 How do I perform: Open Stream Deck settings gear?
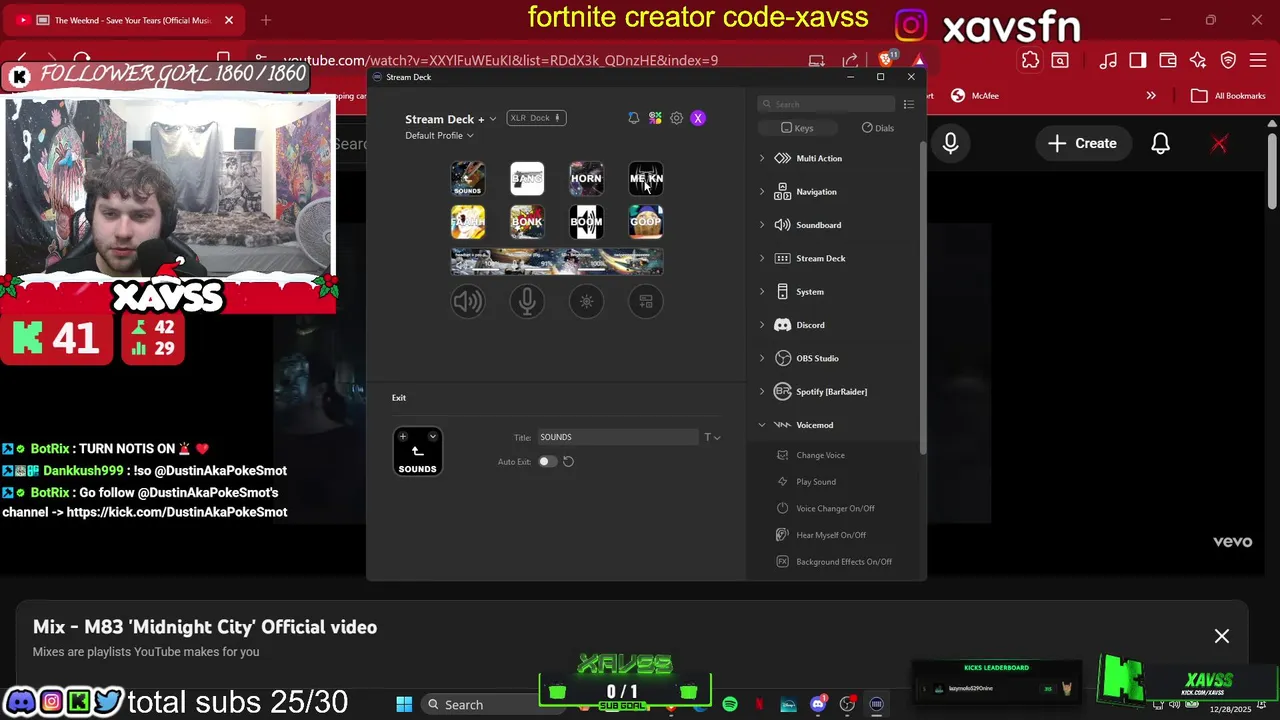tap(677, 118)
